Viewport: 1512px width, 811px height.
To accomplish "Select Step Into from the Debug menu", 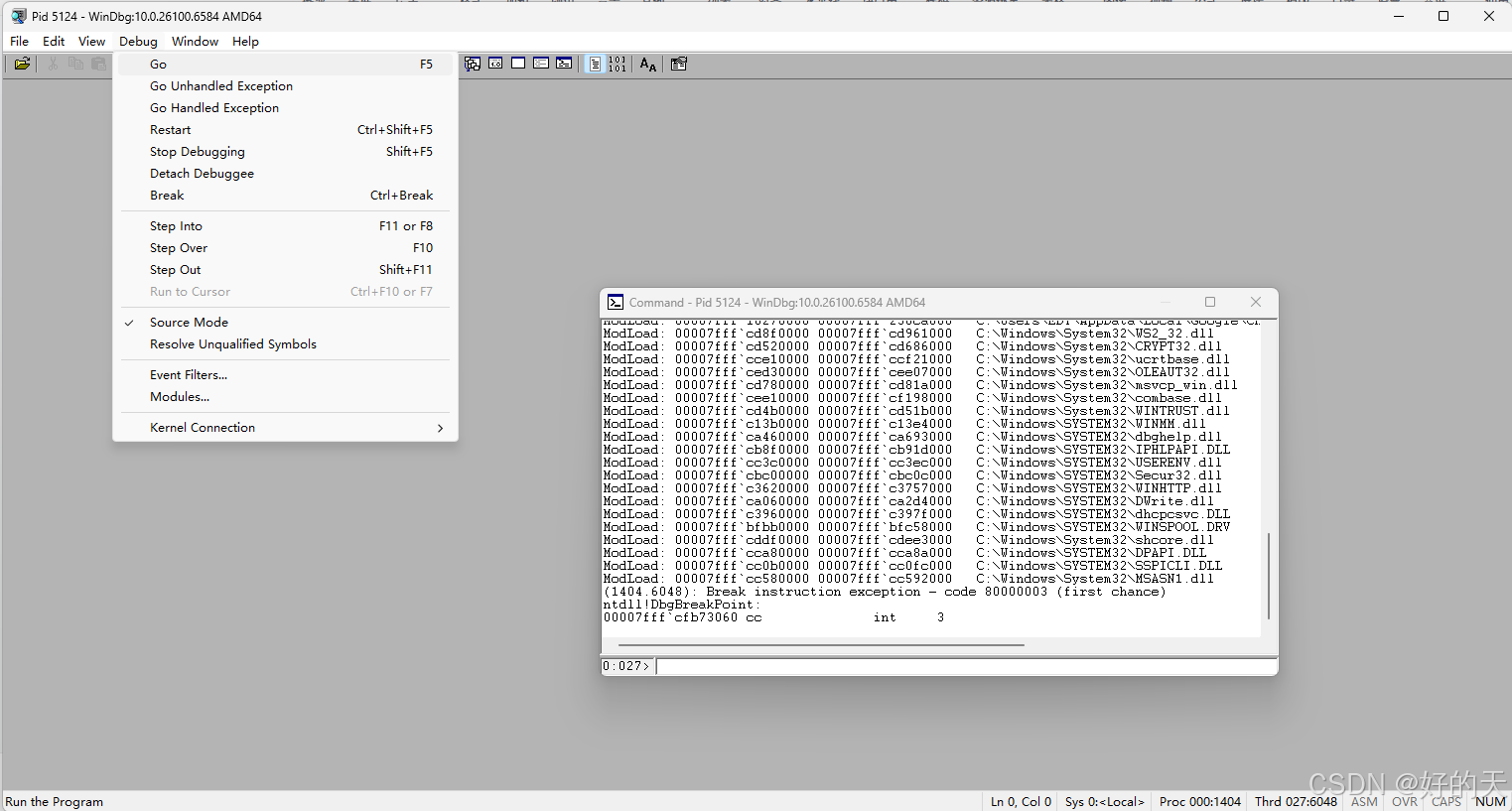I will click(x=176, y=225).
